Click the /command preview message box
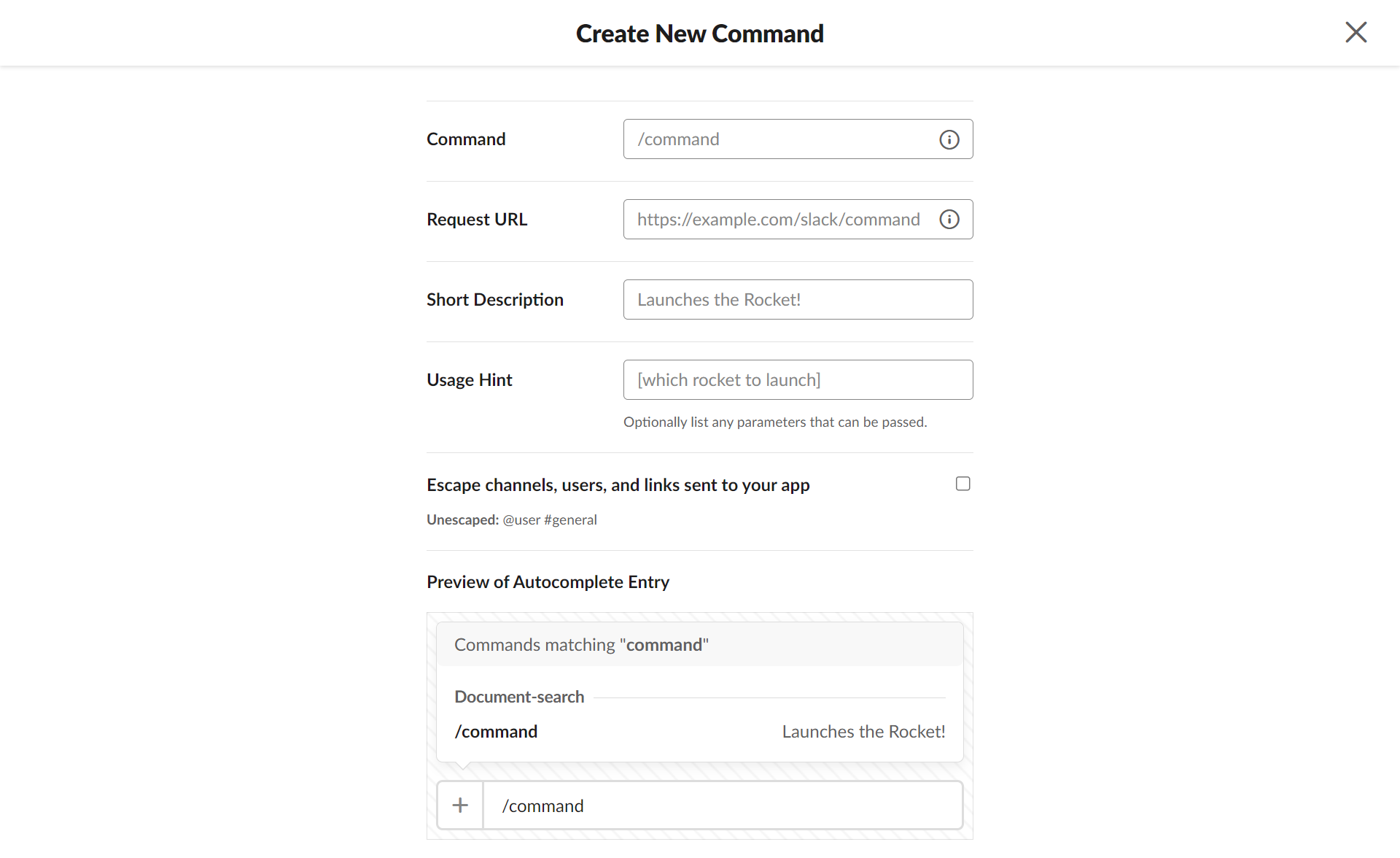The height and width of the screenshot is (858, 1400). click(722, 805)
